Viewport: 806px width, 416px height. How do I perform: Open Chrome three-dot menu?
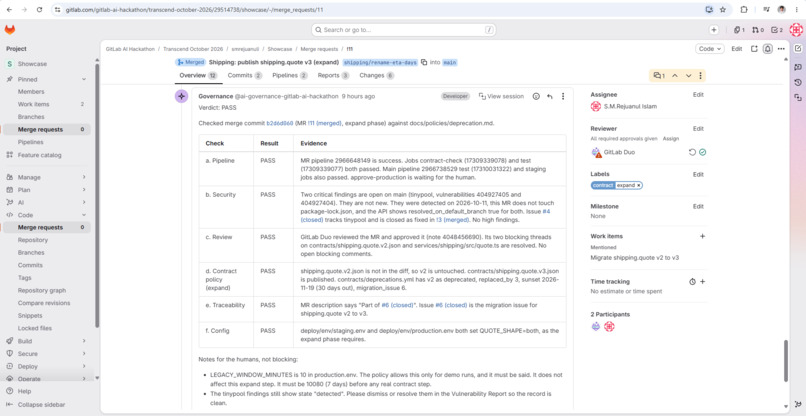pos(796,9)
